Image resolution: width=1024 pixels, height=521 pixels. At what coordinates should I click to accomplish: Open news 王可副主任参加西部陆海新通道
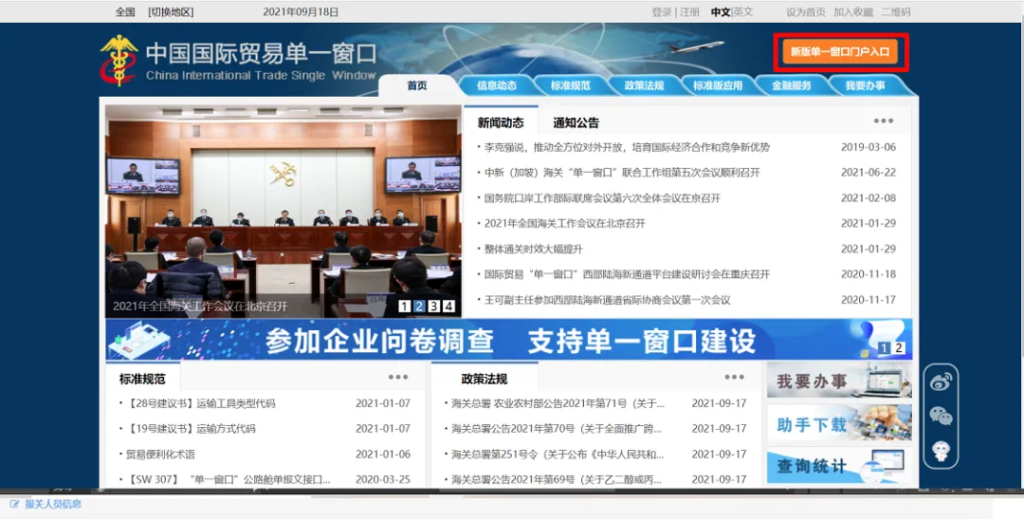tap(607, 300)
